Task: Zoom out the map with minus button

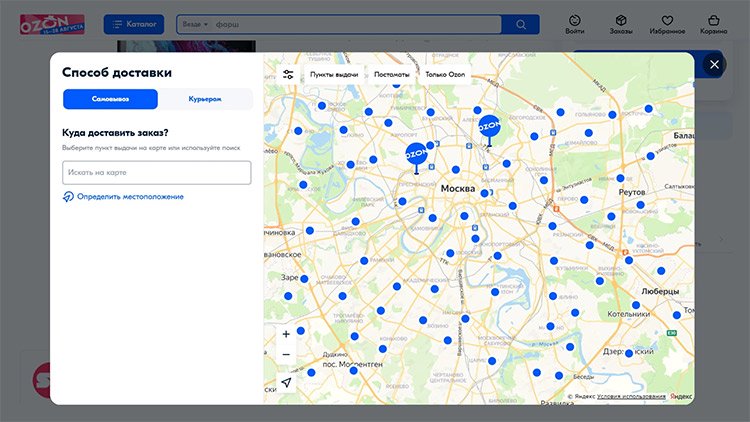Action: pyautogui.click(x=286, y=355)
